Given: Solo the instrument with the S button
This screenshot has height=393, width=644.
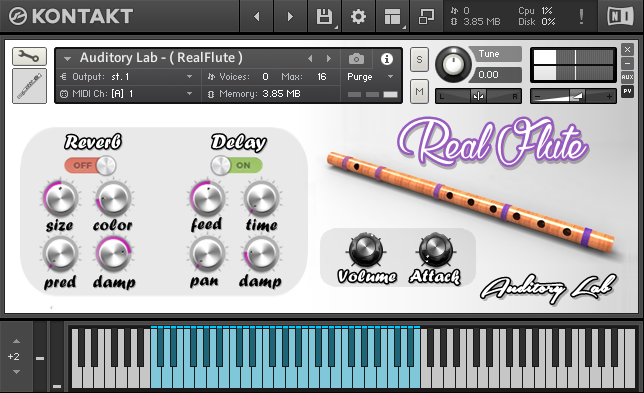Looking at the screenshot, I should click(x=419, y=60).
